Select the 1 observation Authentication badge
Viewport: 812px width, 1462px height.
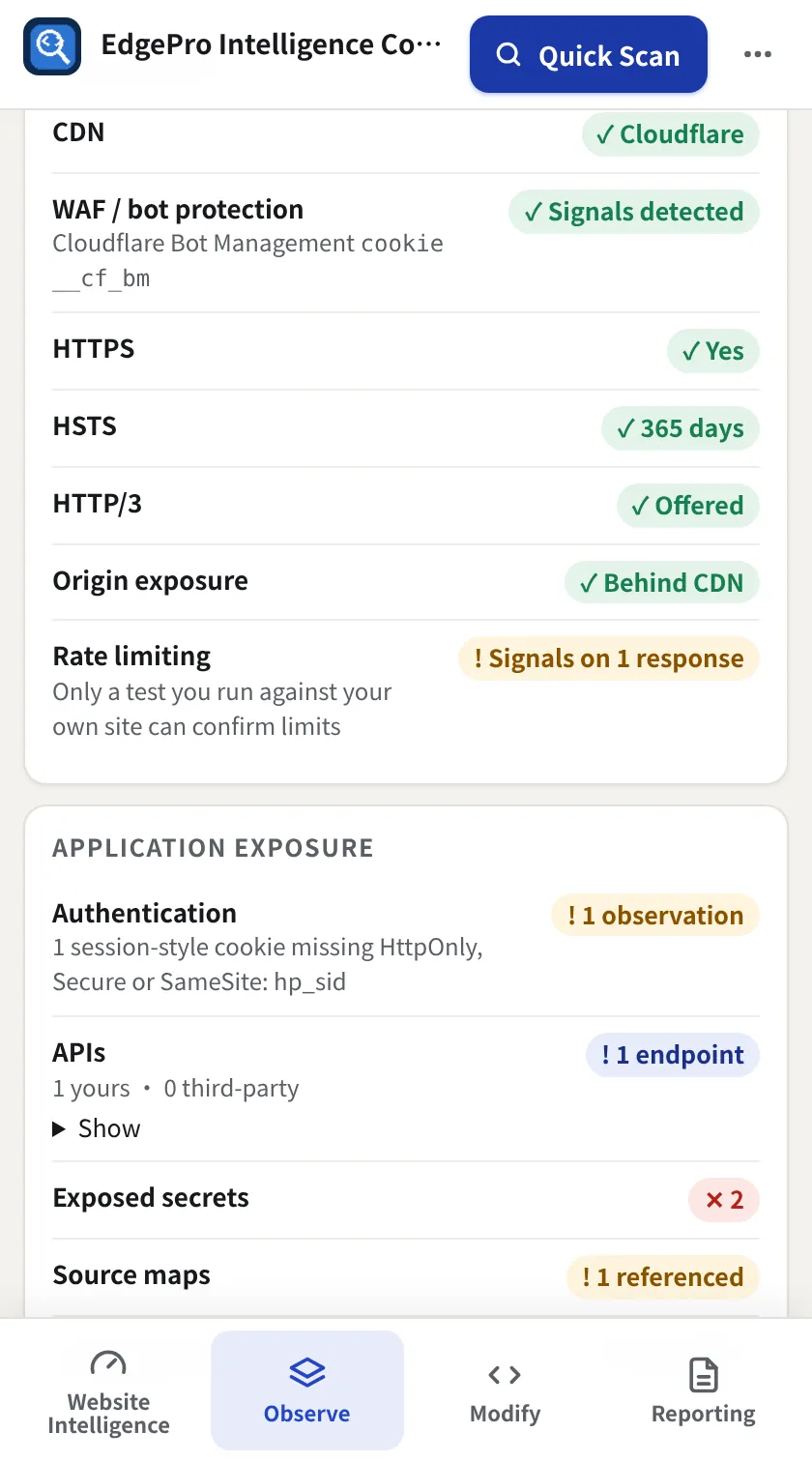click(655, 917)
